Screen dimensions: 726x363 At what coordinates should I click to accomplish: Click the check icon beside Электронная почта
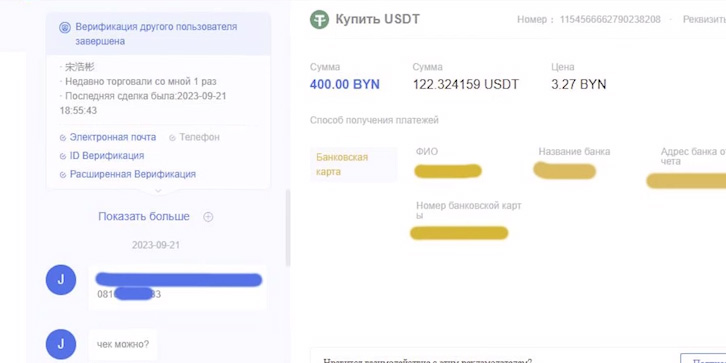tap(63, 138)
